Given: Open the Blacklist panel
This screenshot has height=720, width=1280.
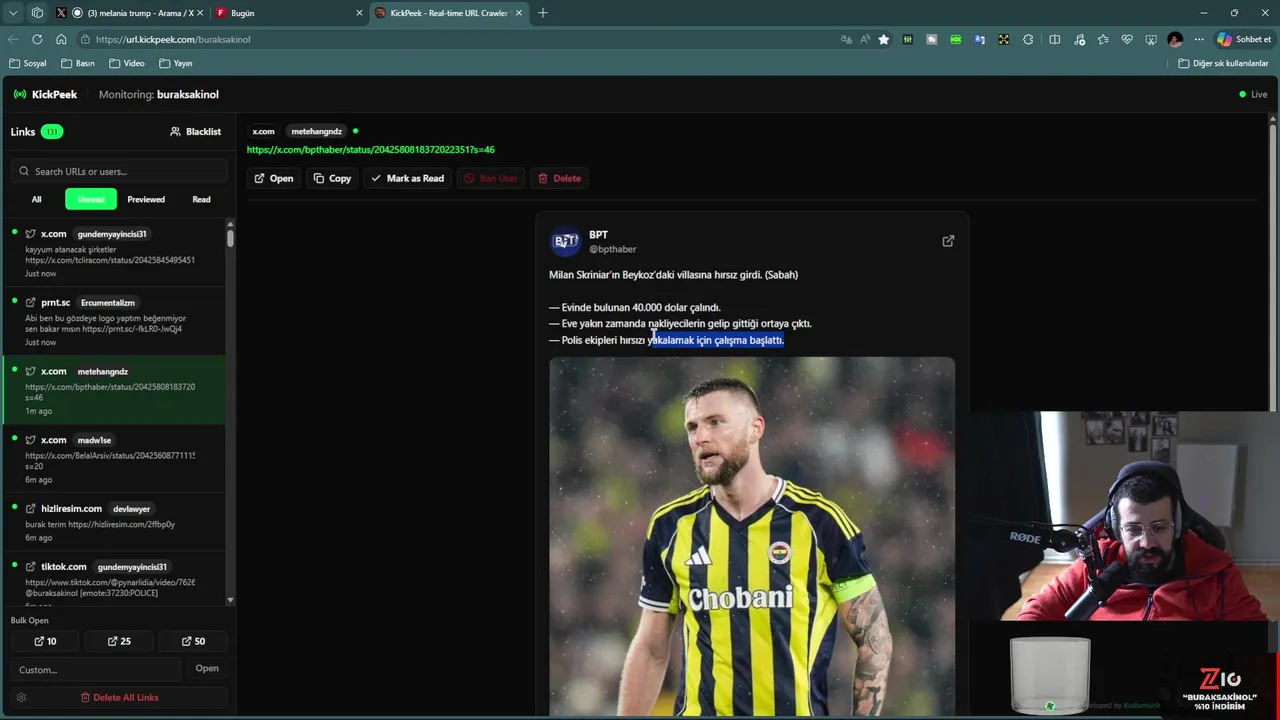Looking at the screenshot, I should pyautogui.click(x=195, y=131).
